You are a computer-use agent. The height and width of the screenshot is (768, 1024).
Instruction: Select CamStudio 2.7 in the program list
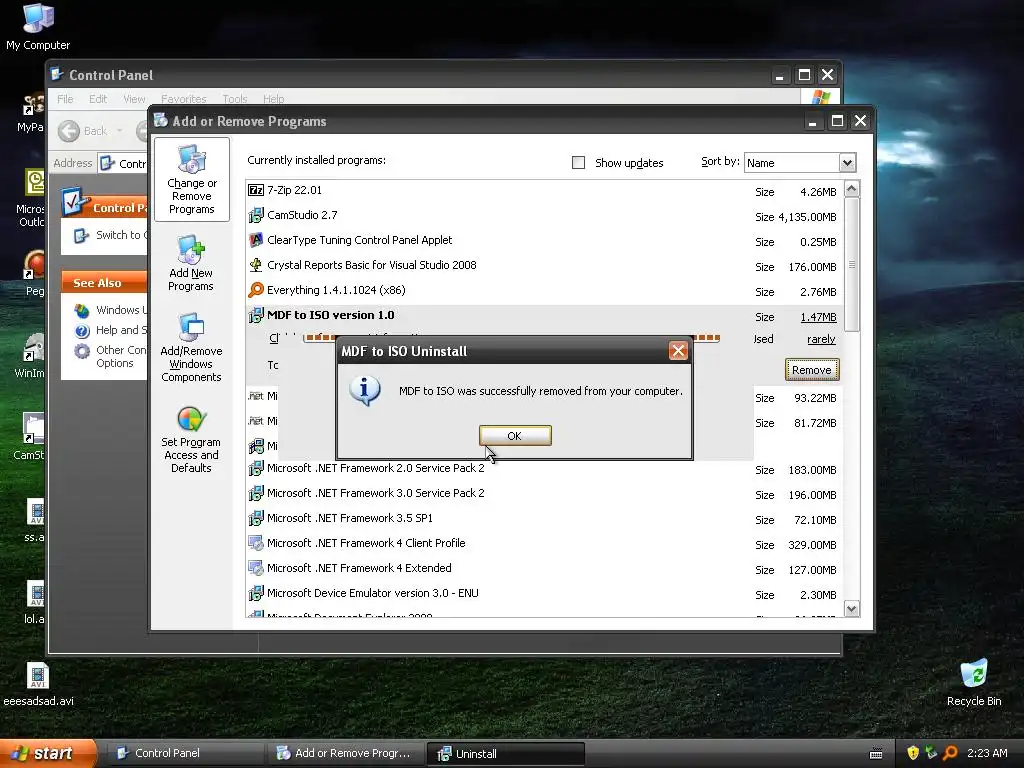click(545, 216)
